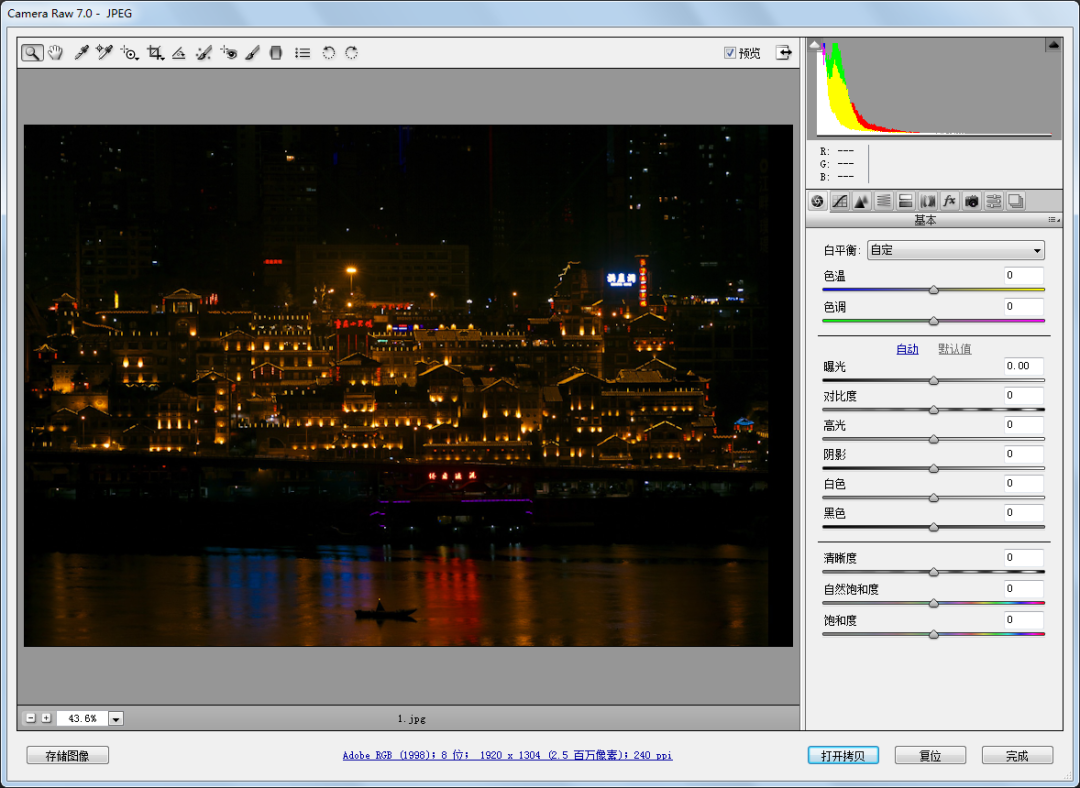The height and width of the screenshot is (788, 1080).
Task: Click the 曝光 slider handle
Action: click(933, 380)
